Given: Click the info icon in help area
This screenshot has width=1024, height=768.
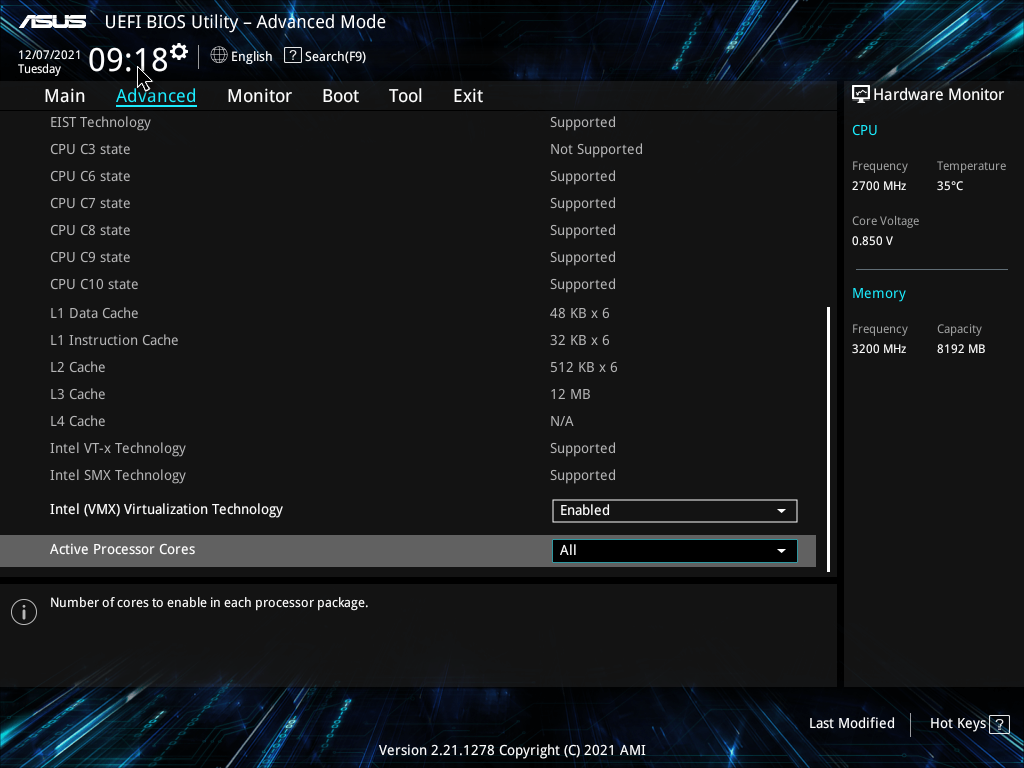Looking at the screenshot, I should (x=24, y=612).
